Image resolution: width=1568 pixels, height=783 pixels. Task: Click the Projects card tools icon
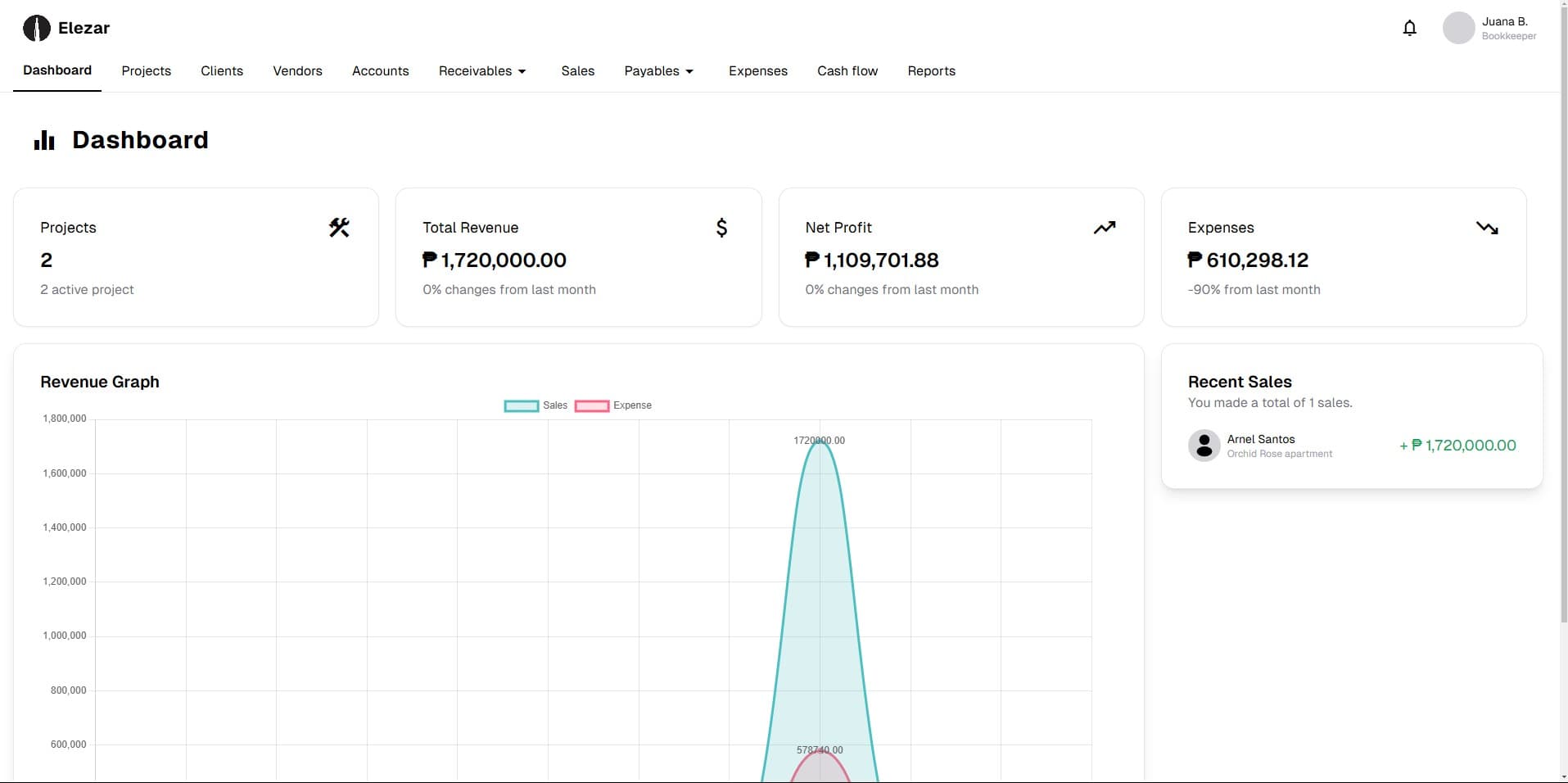(339, 228)
